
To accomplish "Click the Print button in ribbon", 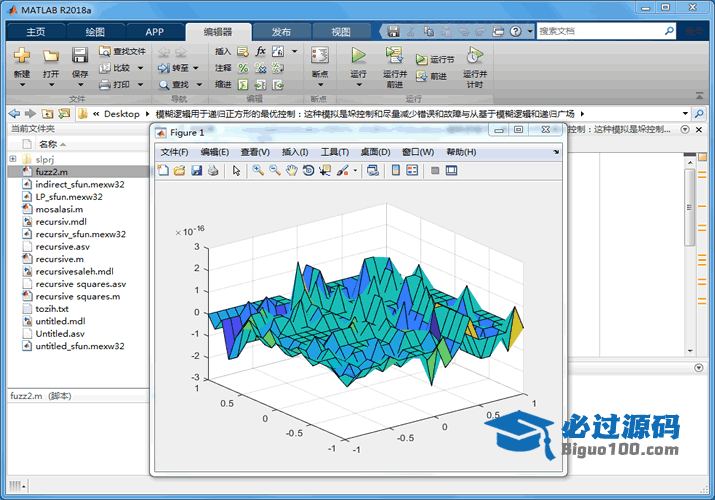I will [115, 85].
